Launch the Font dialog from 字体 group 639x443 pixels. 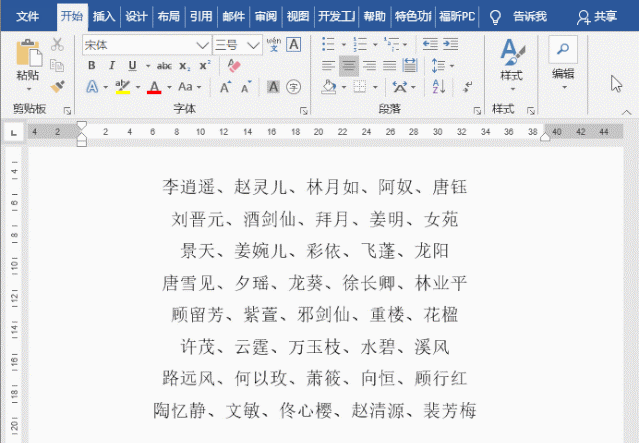pyautogui.click(x=304, y=110)
